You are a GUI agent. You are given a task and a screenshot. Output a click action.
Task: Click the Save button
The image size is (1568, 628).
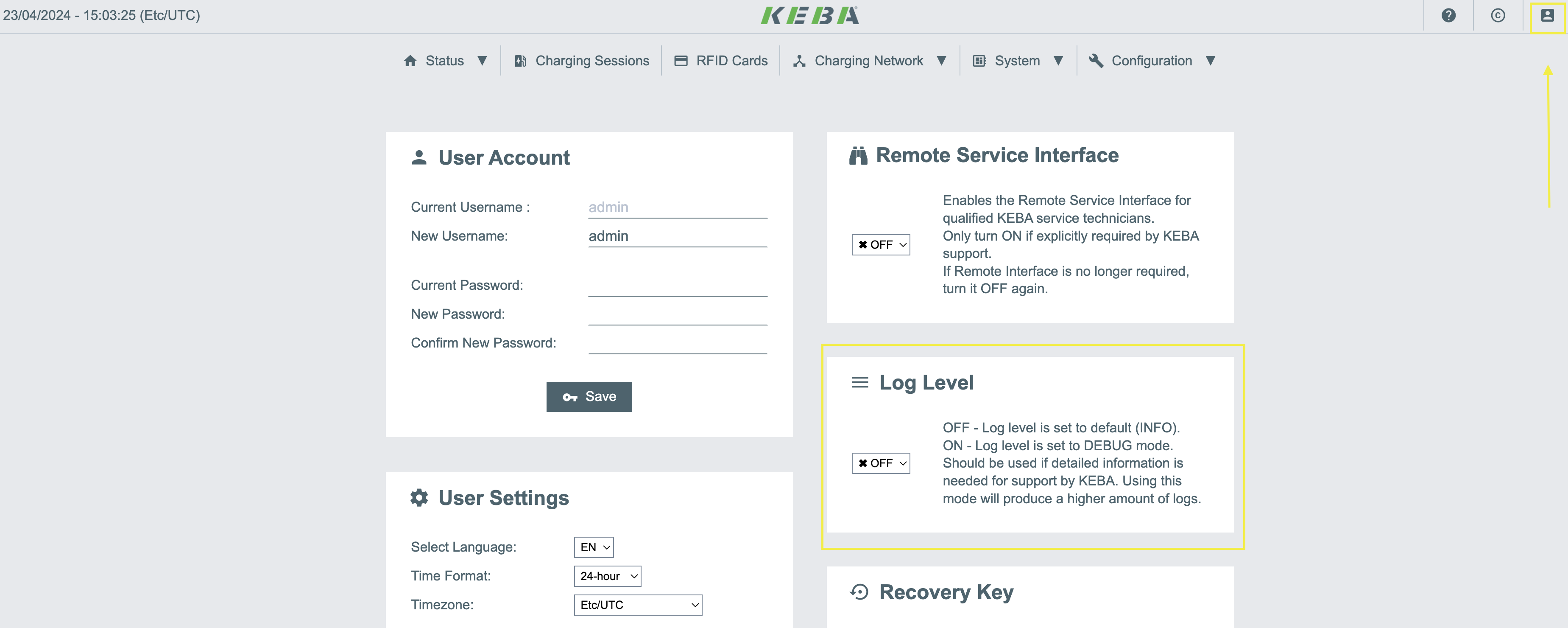pyautogui.click(x=589, y=397)
